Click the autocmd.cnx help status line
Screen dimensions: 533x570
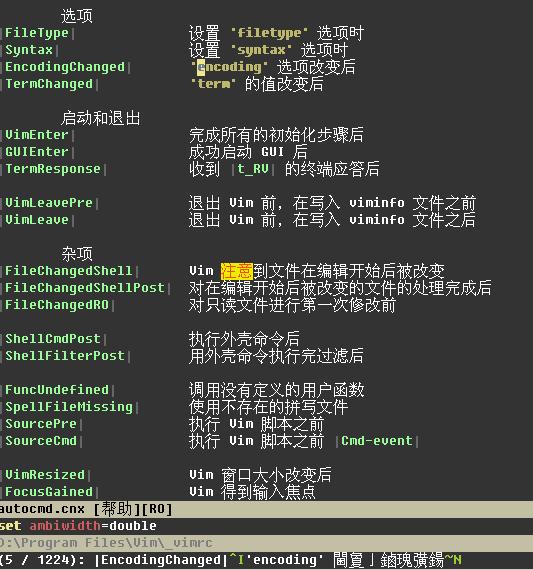coord(266,509)
